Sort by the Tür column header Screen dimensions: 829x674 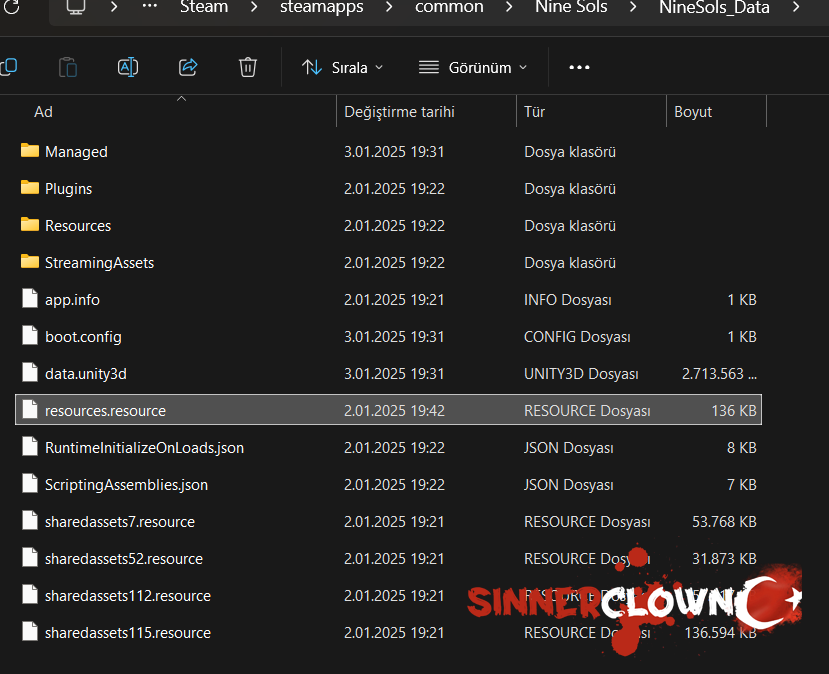[x=534, y=112]
